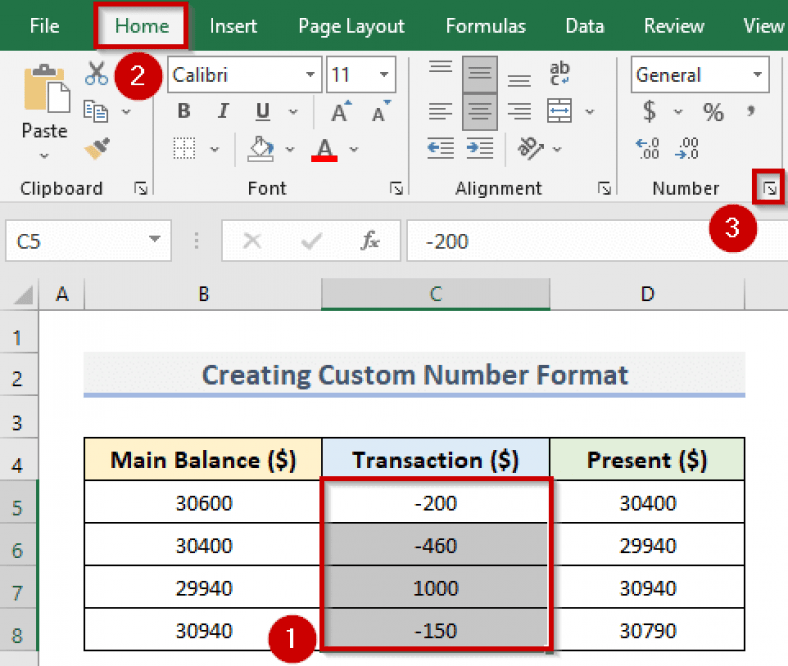
Task: Open the Formulas tab
Action: [x=485, y=26]
